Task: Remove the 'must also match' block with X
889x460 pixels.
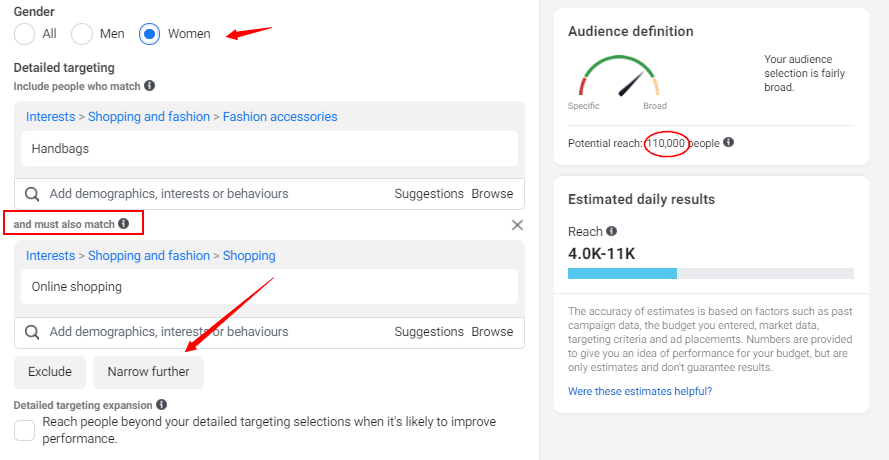Action: [x=517, y=225]
